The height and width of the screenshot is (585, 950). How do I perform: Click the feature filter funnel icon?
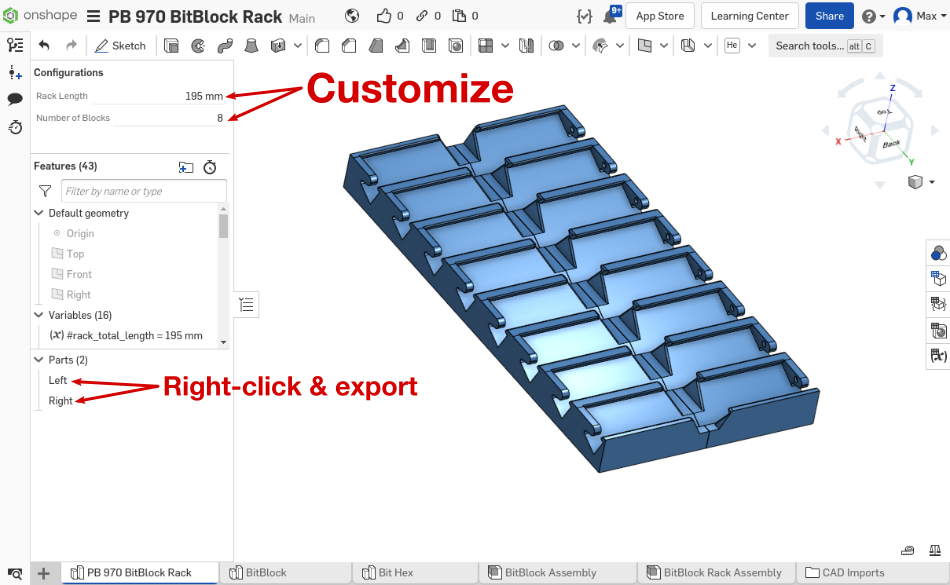pos(45,191)
